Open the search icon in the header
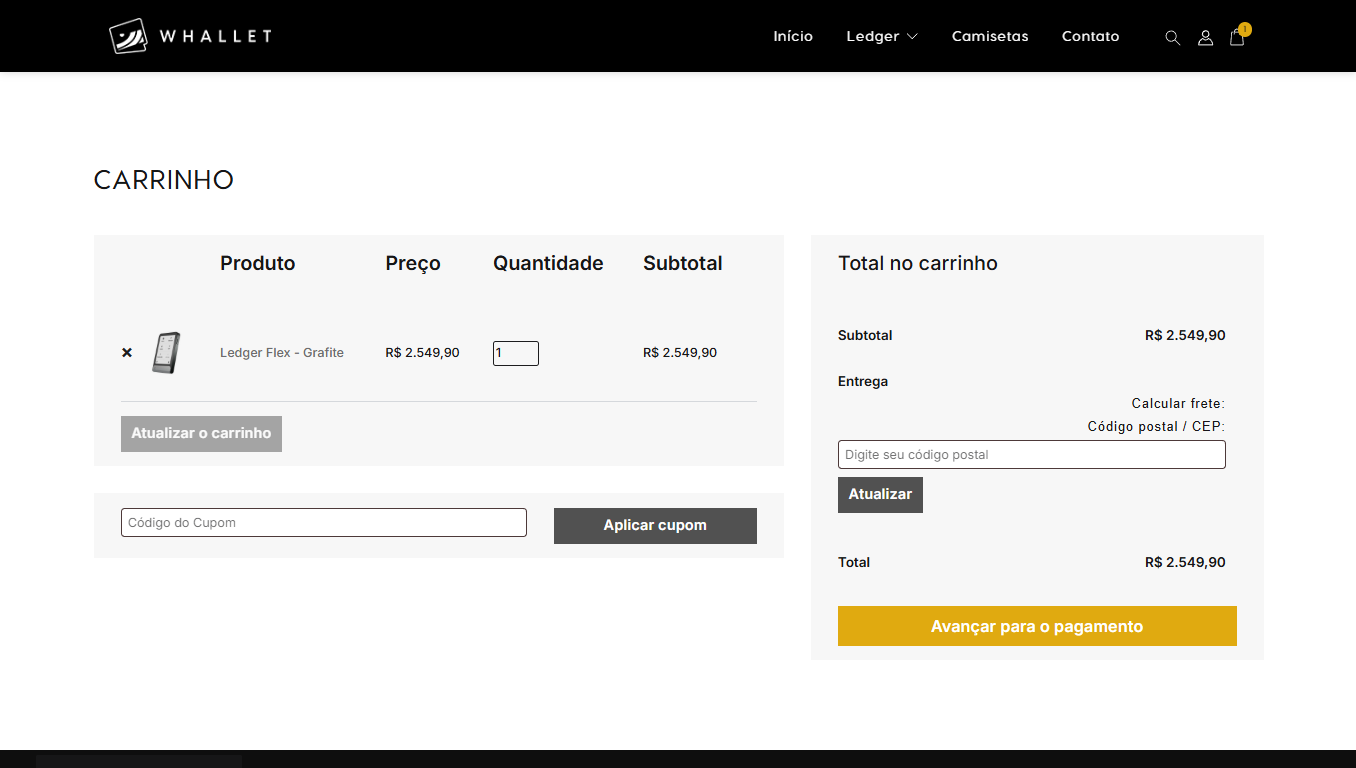Viewport: 1356px width, 768px height. (x=1172, y=37)
